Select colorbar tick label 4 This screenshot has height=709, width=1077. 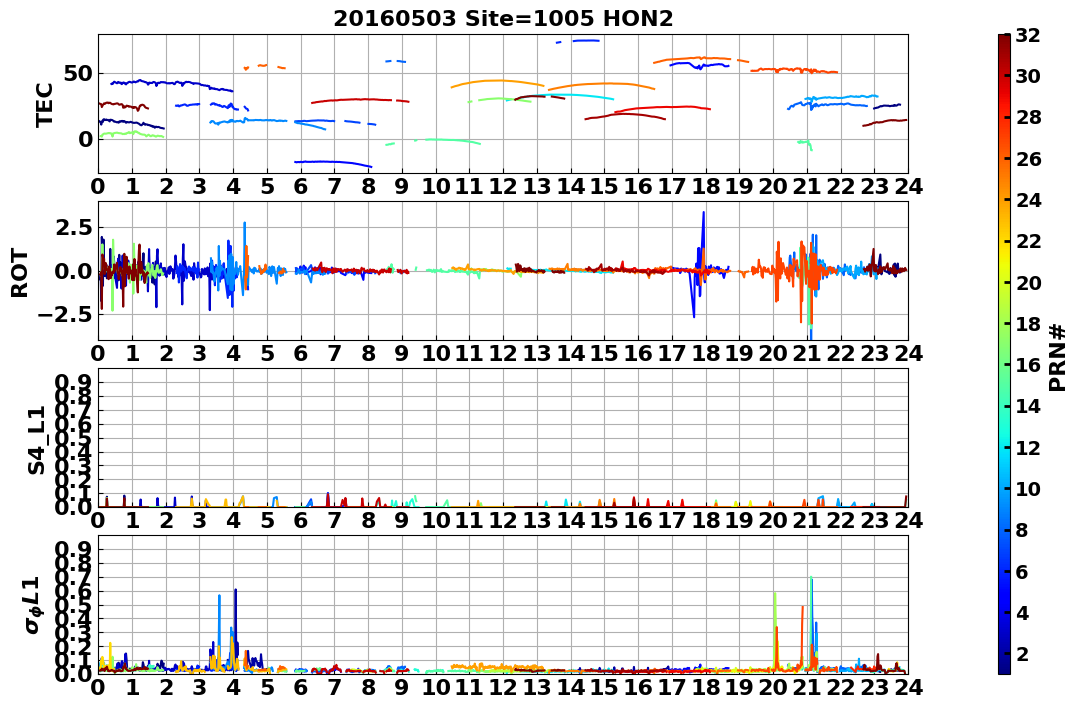click(x=1022, y=612)
